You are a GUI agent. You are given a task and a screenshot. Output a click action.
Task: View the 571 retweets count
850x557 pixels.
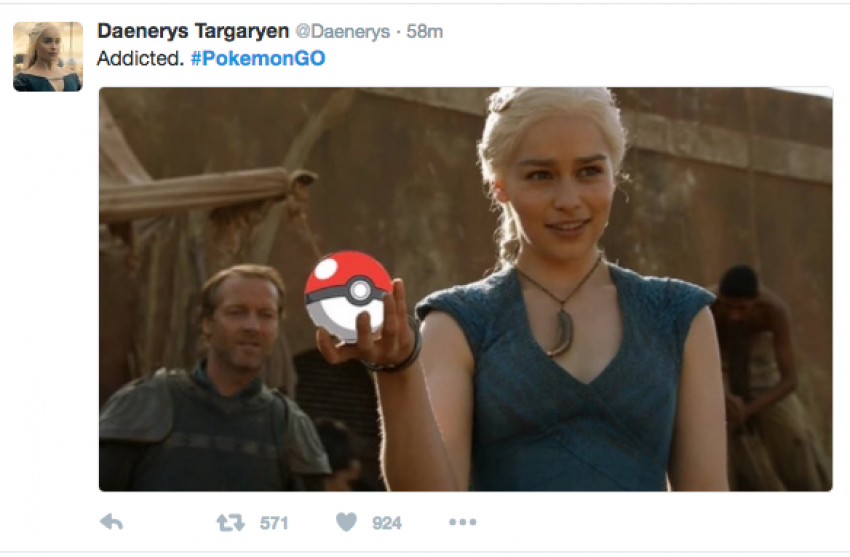click(274, 523)
